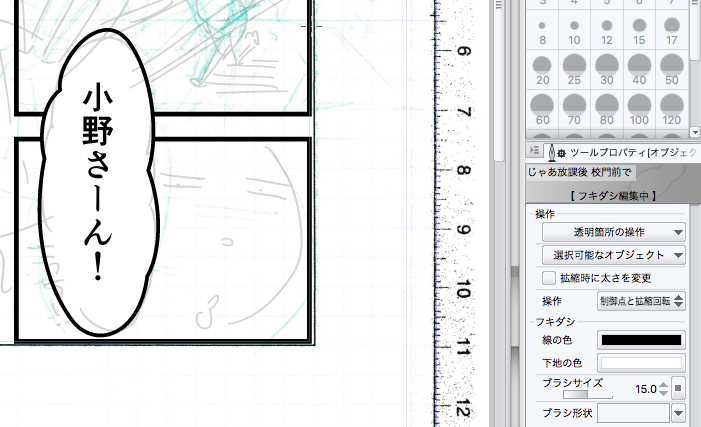
Task: Enable 拡縮時に太さを変更 checkbox
Action: click(x=549, y=278)
